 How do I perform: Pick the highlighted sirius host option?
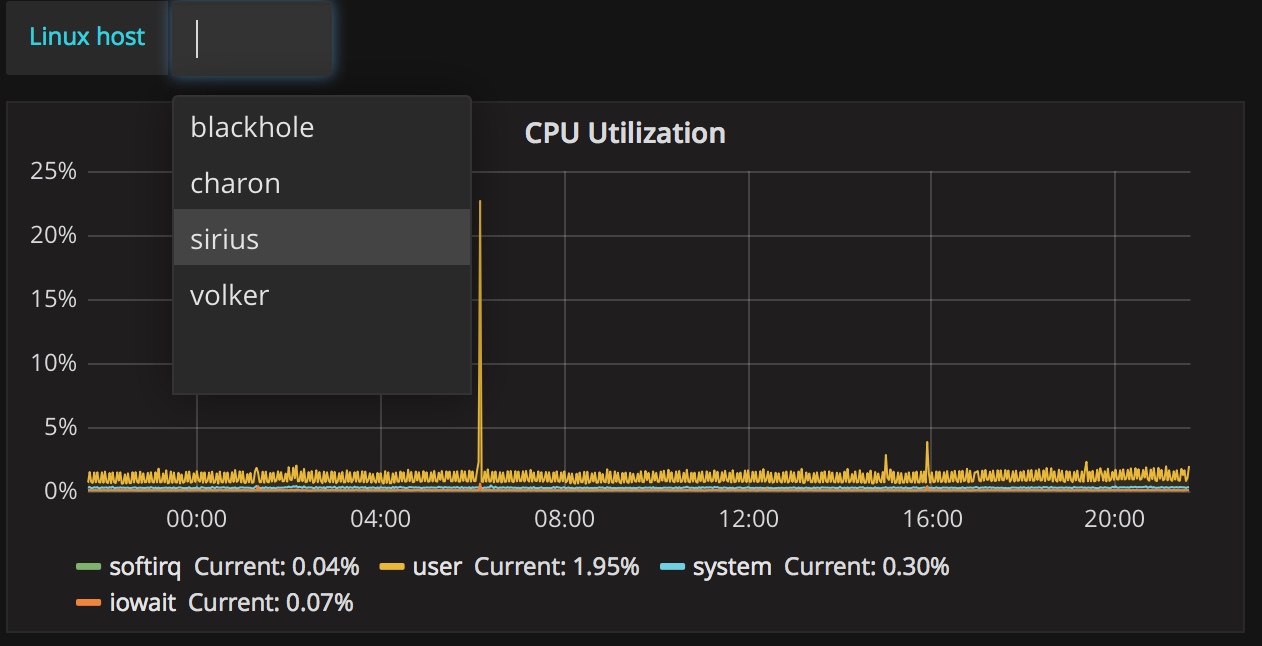point(225,239)
